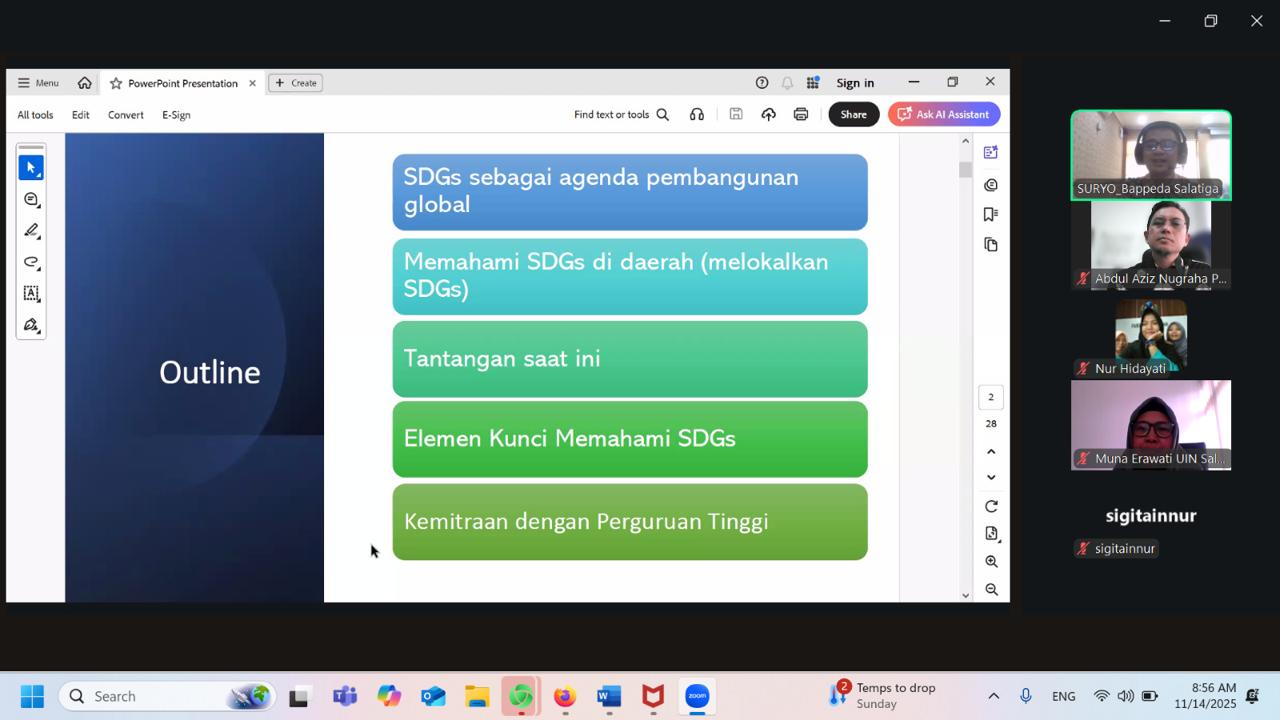
Task: Click the Share button
Action: 853,114
